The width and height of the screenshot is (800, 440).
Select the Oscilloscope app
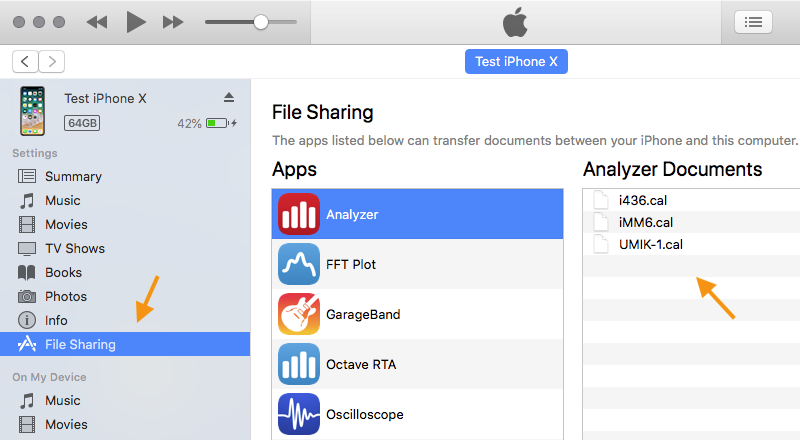click(417, 414)
